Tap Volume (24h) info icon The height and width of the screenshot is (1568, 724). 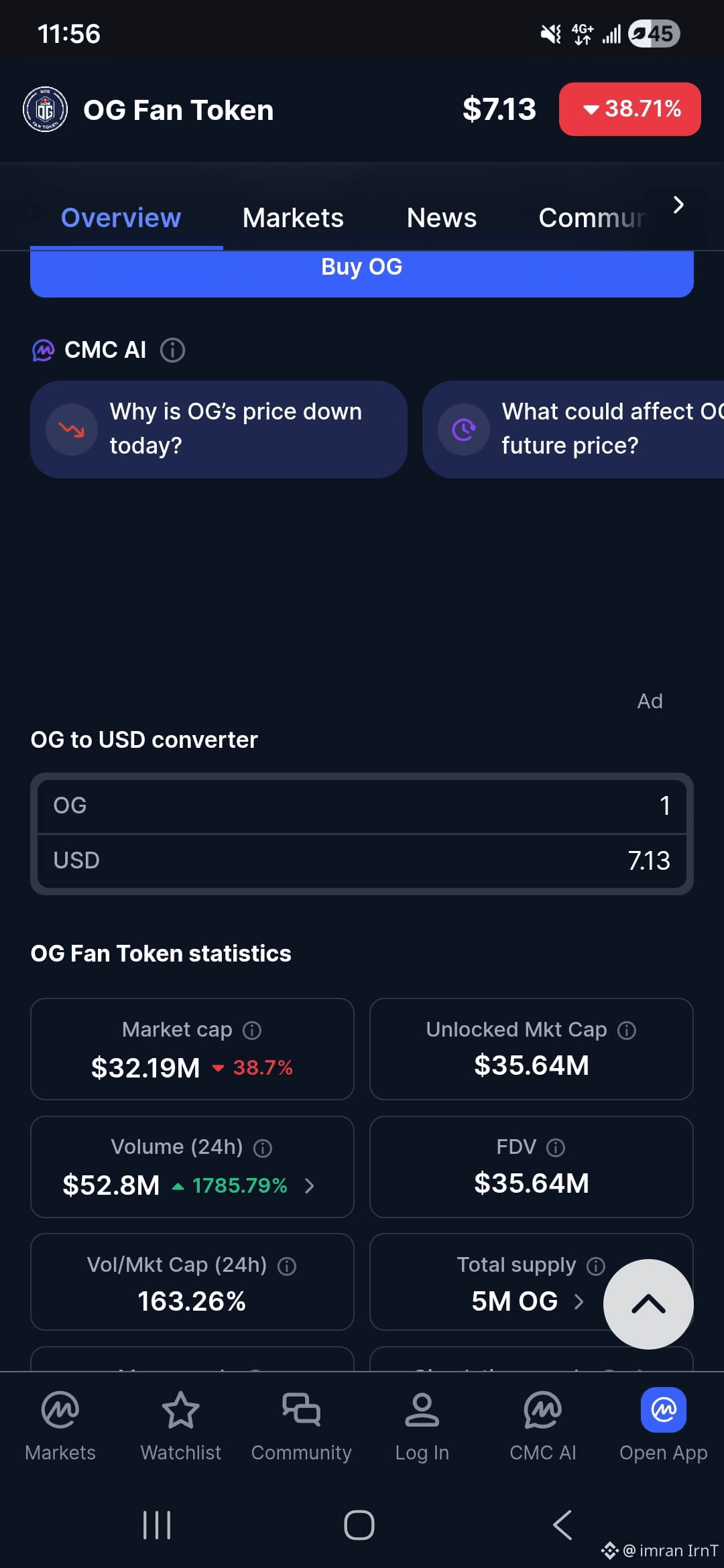click(x=263, y=1148)
